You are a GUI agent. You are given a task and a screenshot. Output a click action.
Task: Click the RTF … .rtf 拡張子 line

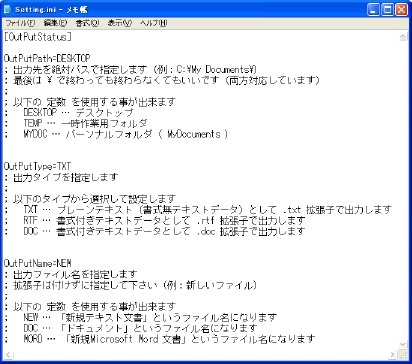pyautogui.click(x=155, y=220)
